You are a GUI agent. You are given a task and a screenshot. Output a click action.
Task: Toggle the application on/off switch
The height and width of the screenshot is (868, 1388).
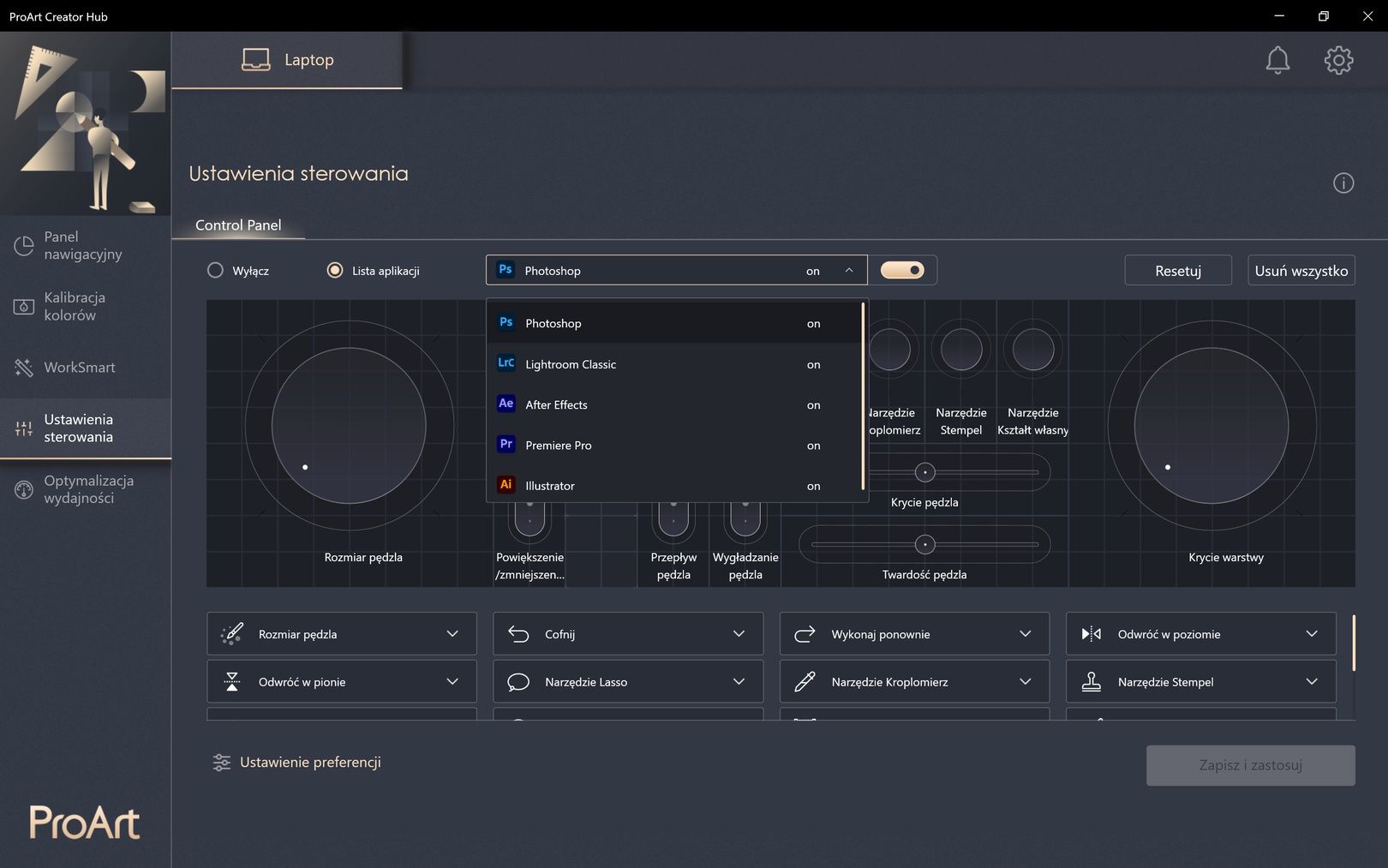pyautogui.click(x=902, y=270)
